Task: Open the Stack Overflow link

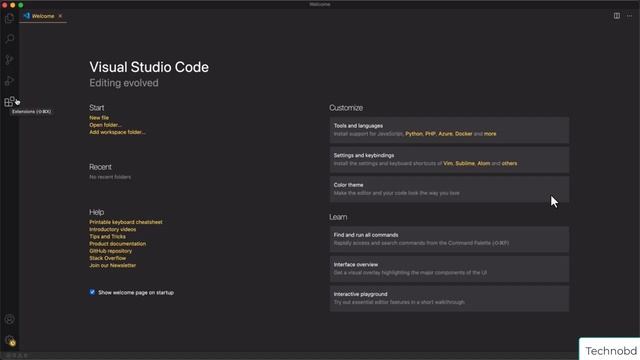Action: click(x=108, y=258)
